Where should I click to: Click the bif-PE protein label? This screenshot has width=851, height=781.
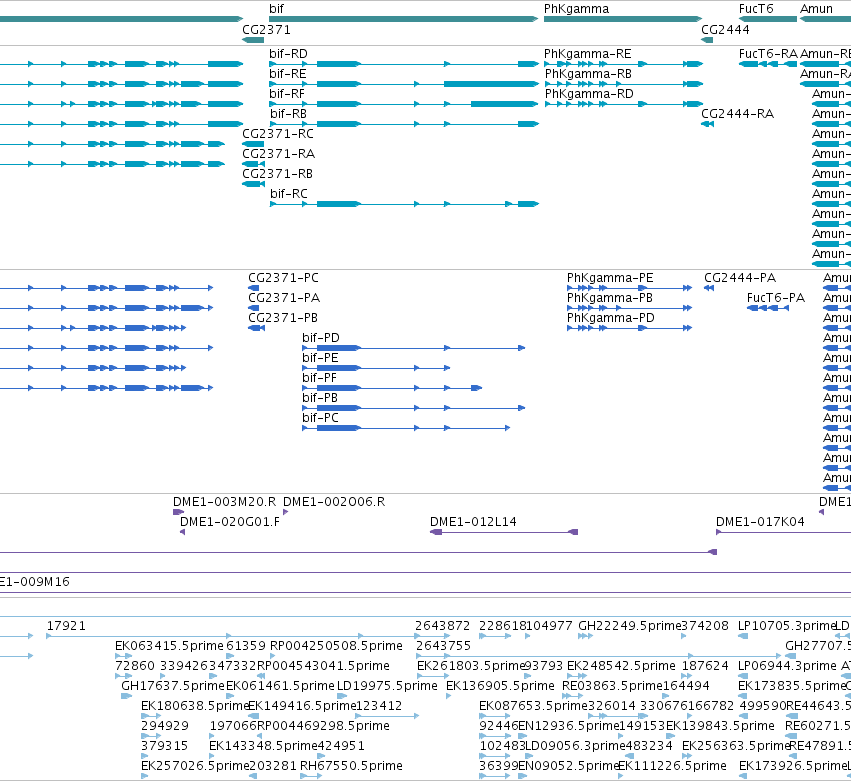320,358
